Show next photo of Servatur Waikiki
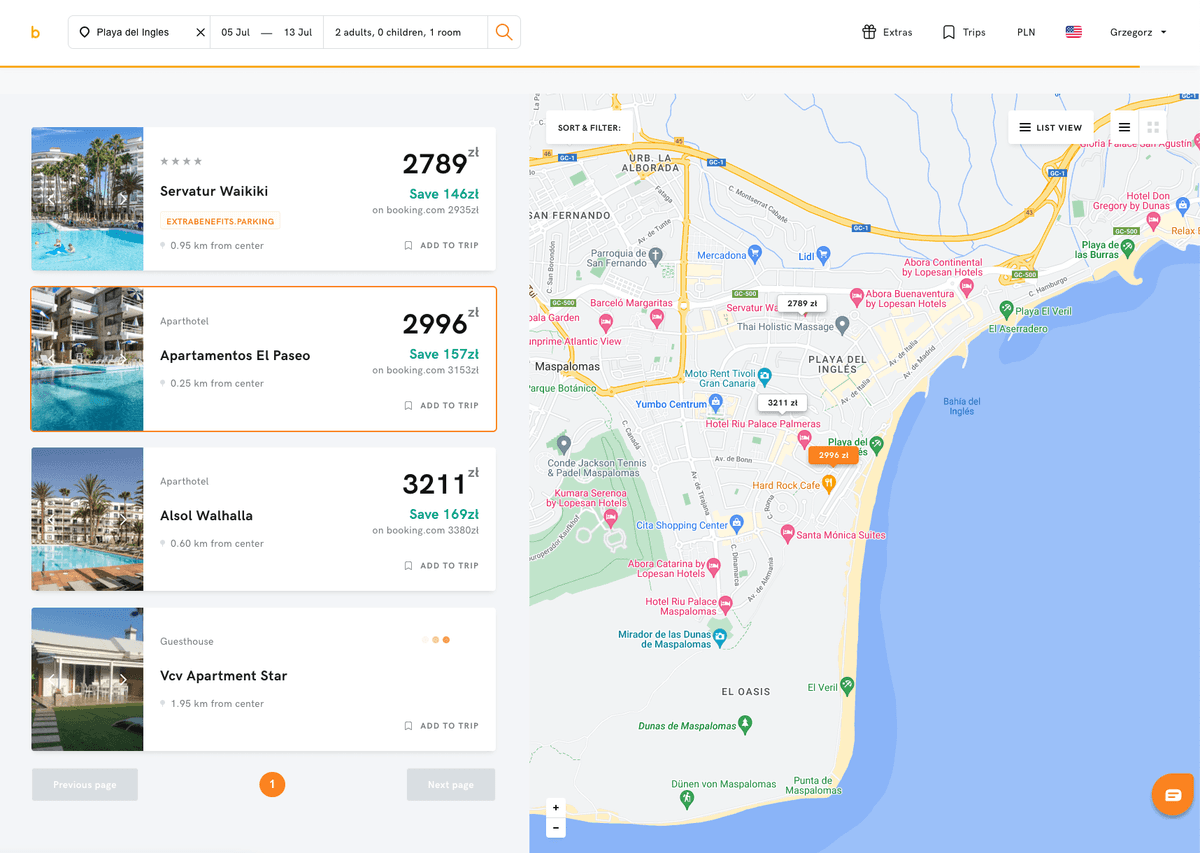Screen dimensions: 1200x853 [123, 199]
